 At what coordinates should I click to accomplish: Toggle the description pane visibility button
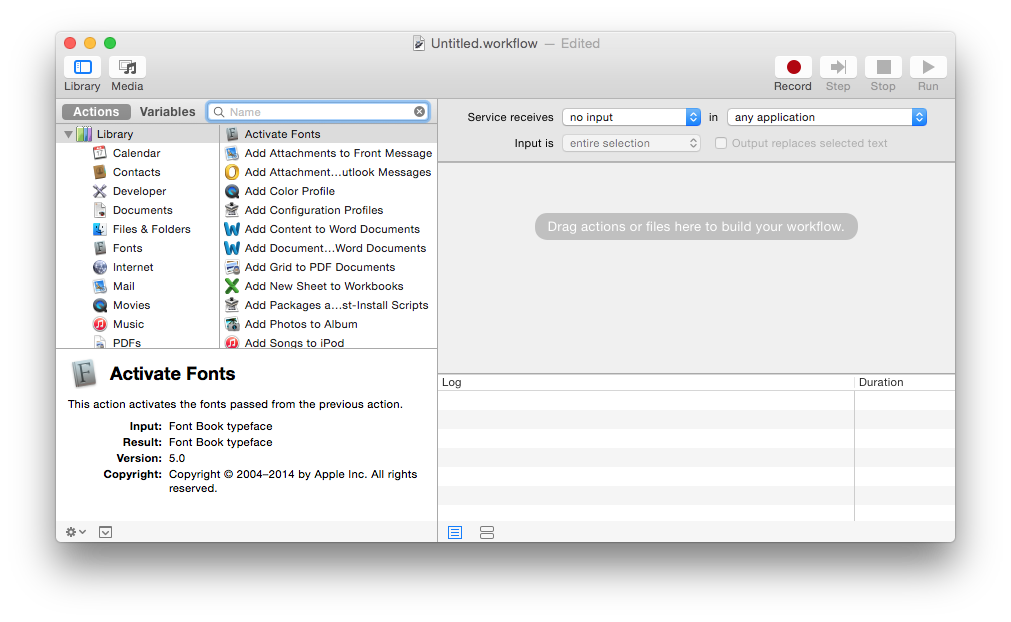(x=106, y=532)
